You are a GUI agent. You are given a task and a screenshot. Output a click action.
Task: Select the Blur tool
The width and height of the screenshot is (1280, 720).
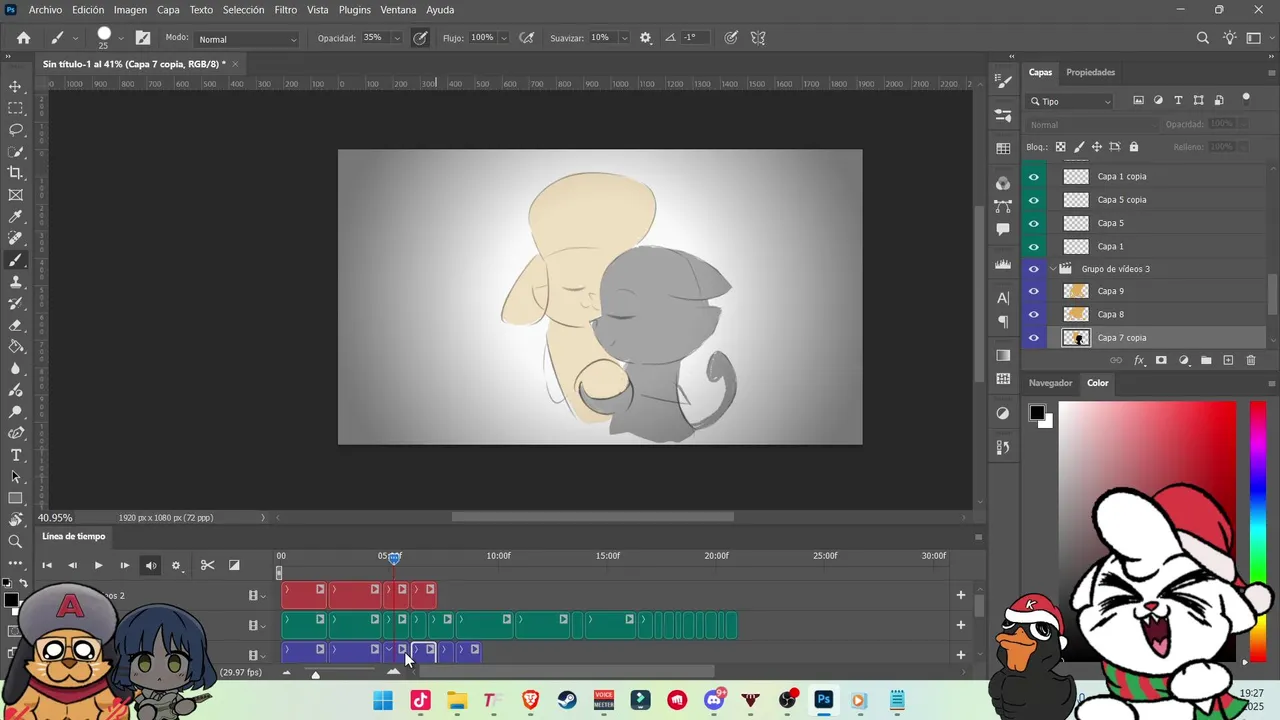tap(16, 369)
